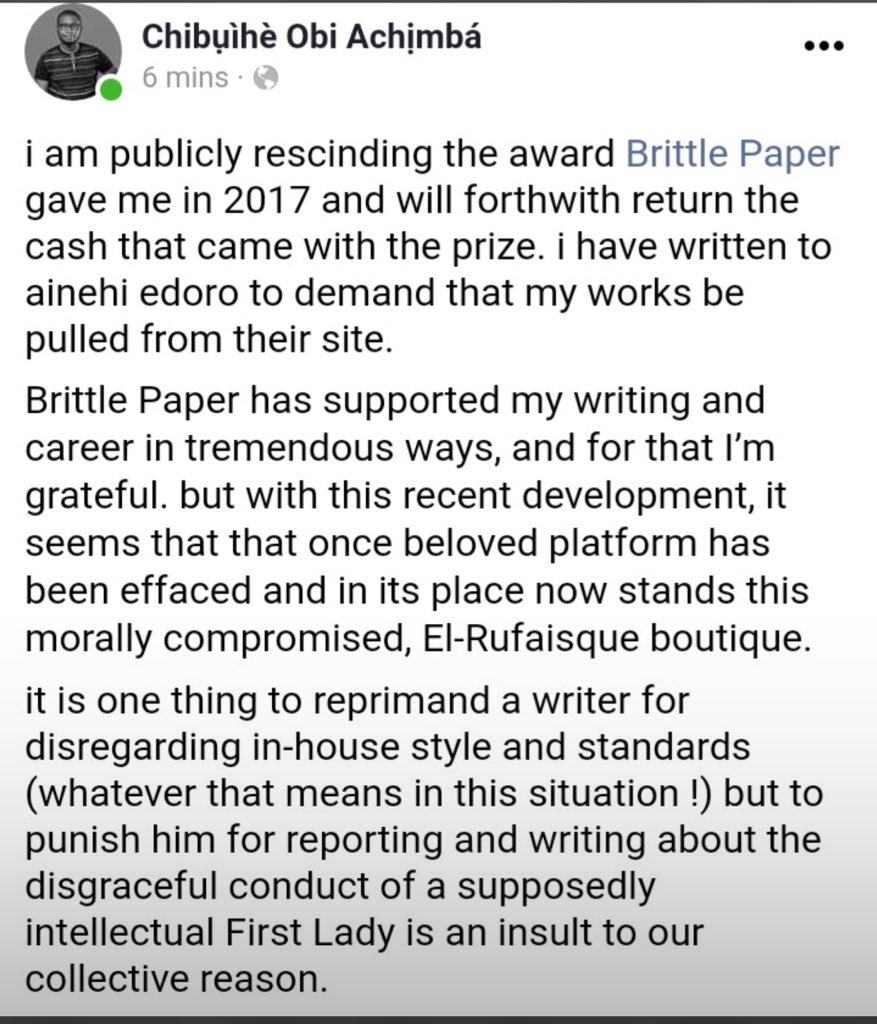The width and height of the screenshot is (877, 1024).
Task: Click the phrase El-Rufaisque boutique
Action: [x=616, y=638]
